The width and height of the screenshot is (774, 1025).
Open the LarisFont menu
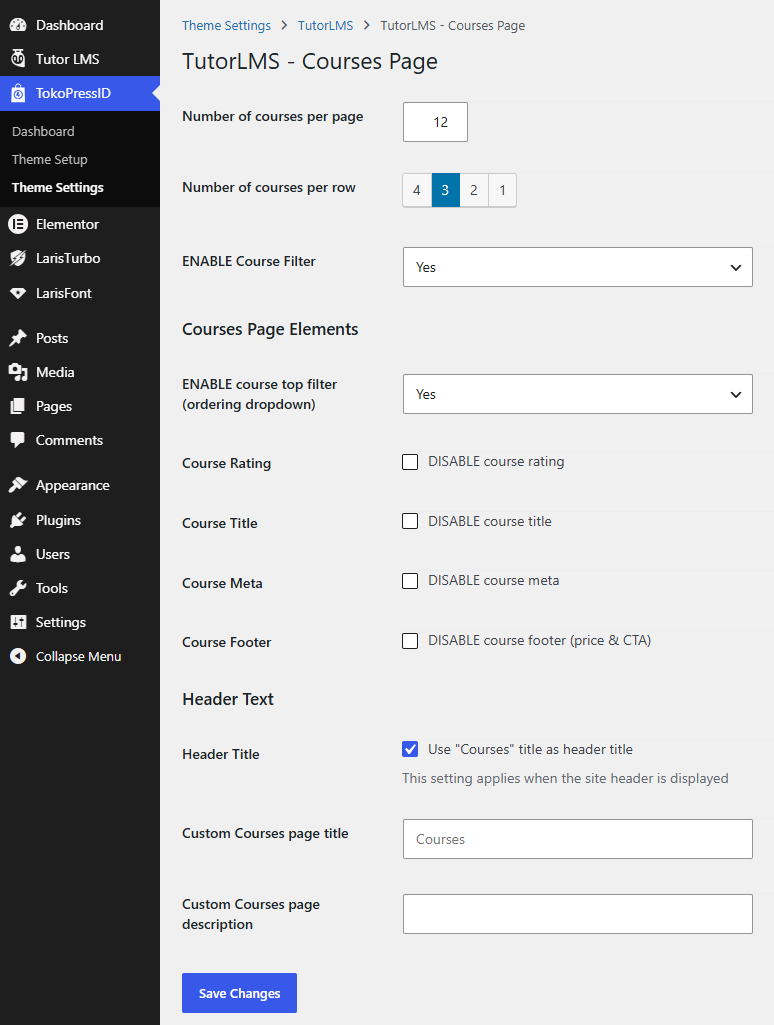tap(80, 293)
